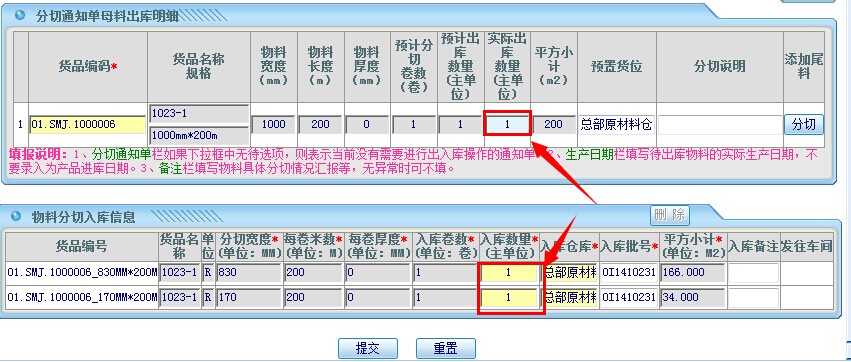This screenshot has height=362, width=851.
Task: Click the 分切 button in row 1
Action: click(804, 124)
